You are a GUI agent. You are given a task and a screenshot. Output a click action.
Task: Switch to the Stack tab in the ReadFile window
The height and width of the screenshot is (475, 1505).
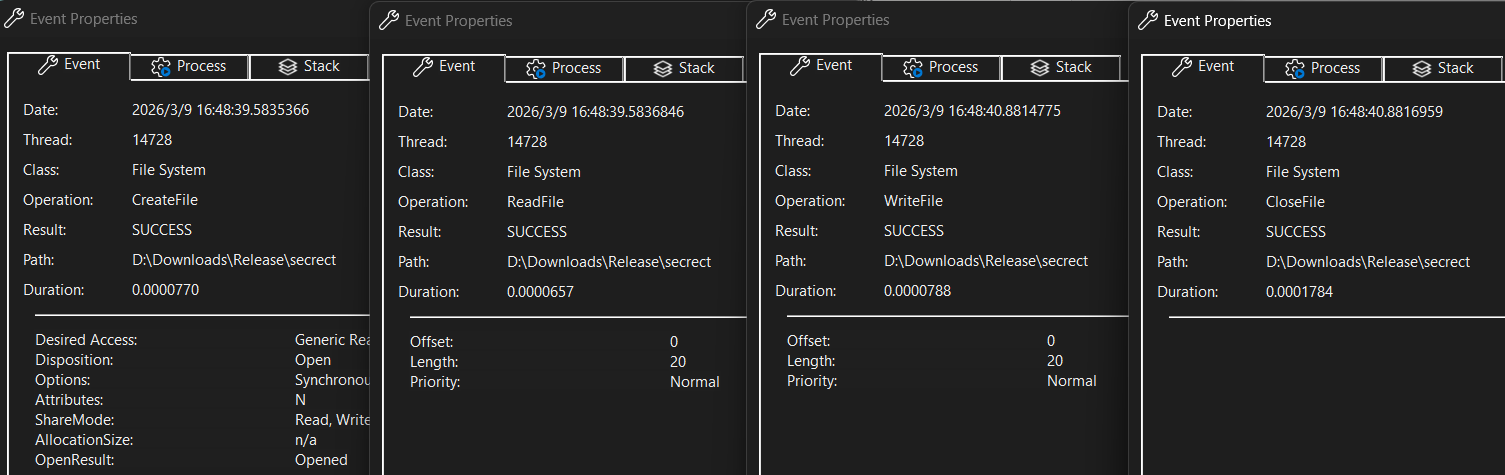[x=684, y=69]
